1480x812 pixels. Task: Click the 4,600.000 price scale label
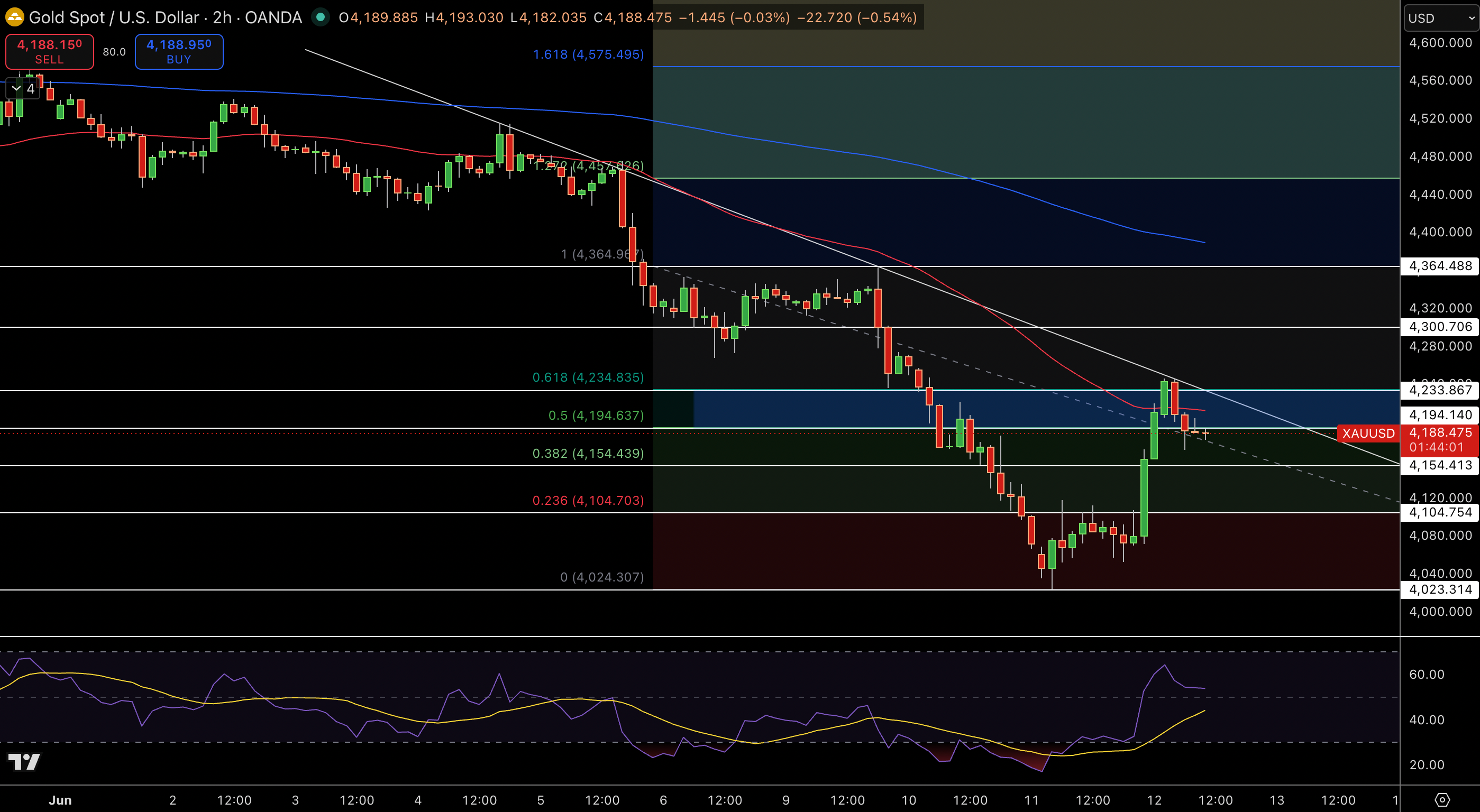pyautogui.click(x=1440, y=43)
